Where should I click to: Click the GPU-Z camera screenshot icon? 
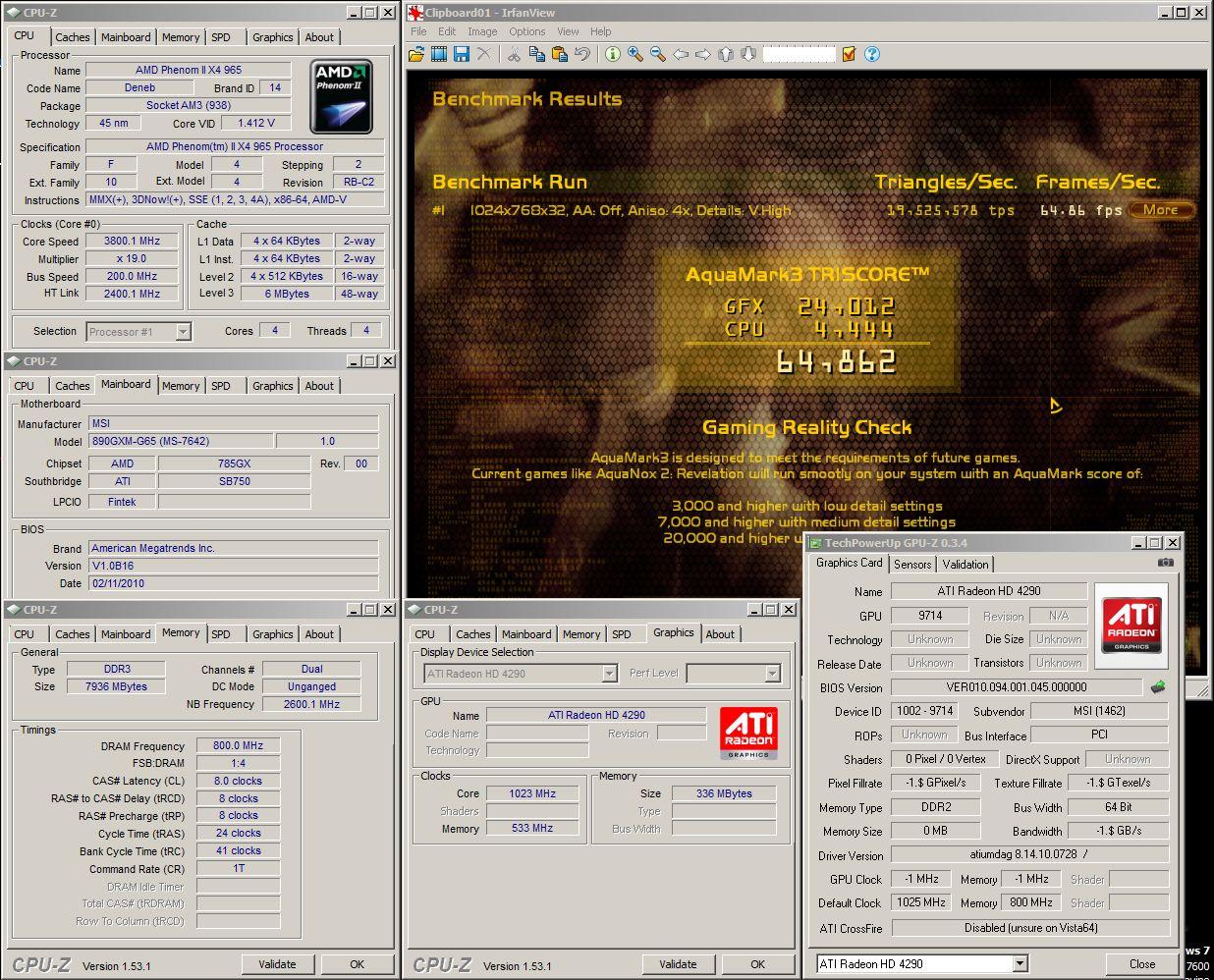coord(1165,563)
